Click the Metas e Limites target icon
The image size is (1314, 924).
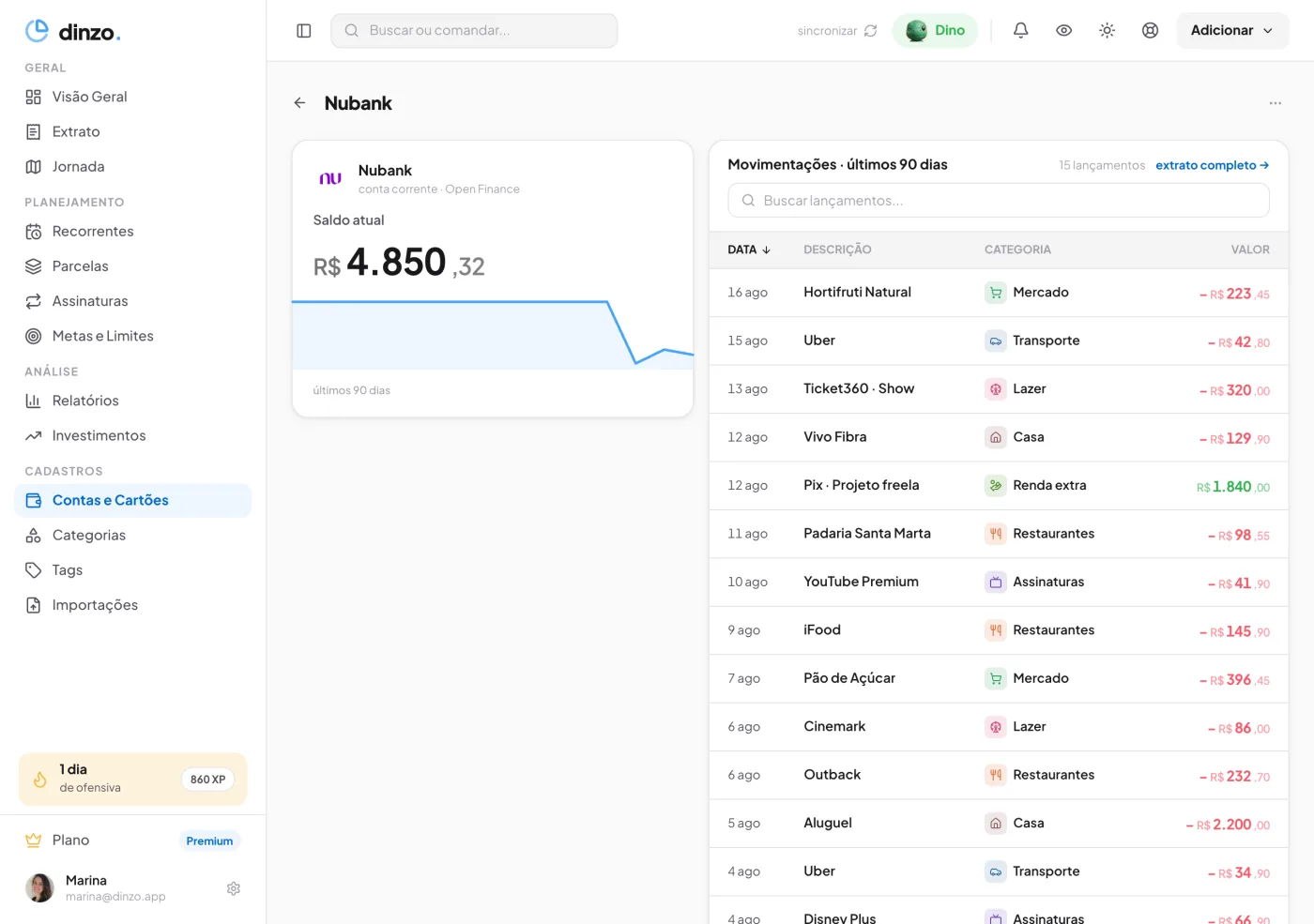(34, 336)
